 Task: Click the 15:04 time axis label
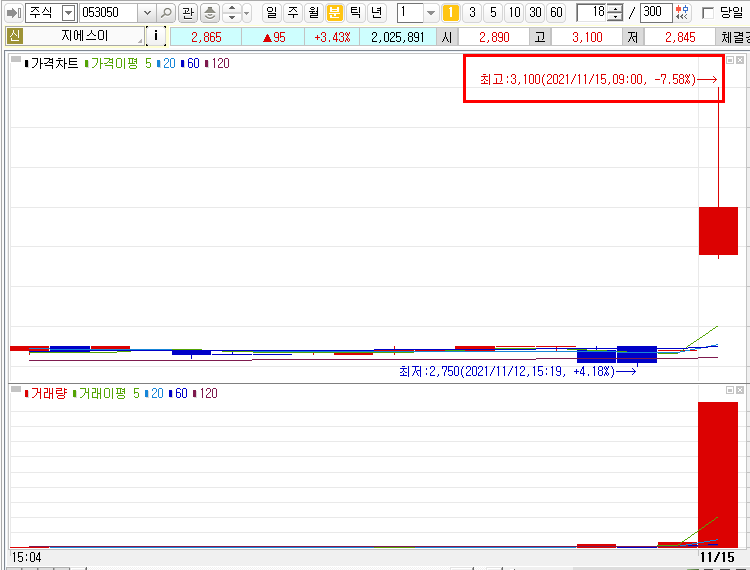[x=26, y=557]
